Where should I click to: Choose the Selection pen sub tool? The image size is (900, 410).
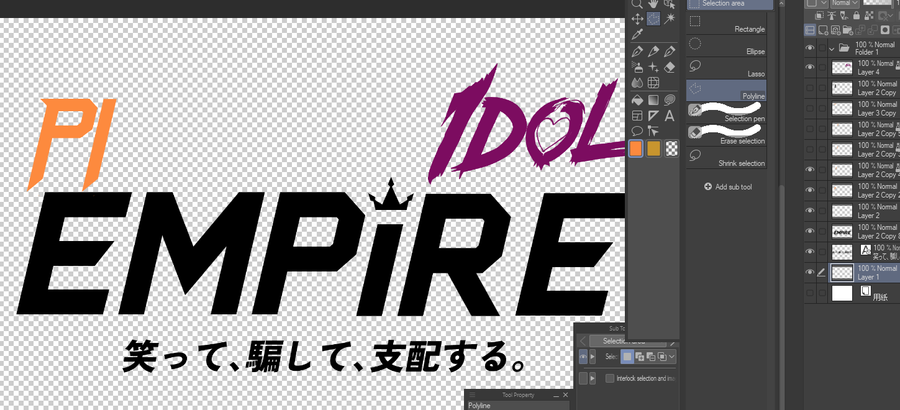tap(727, 113)
